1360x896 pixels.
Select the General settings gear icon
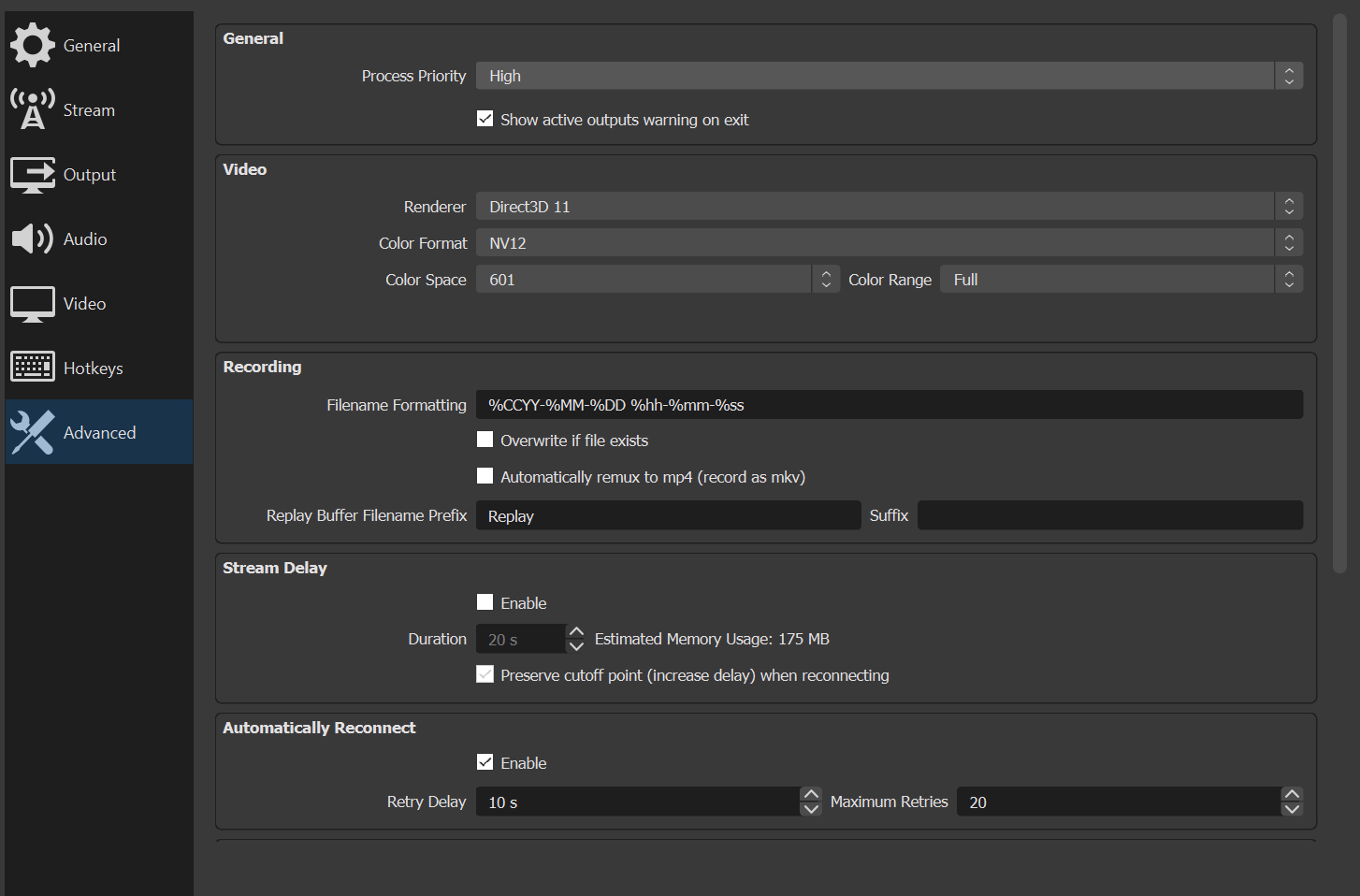pos(32,45)
